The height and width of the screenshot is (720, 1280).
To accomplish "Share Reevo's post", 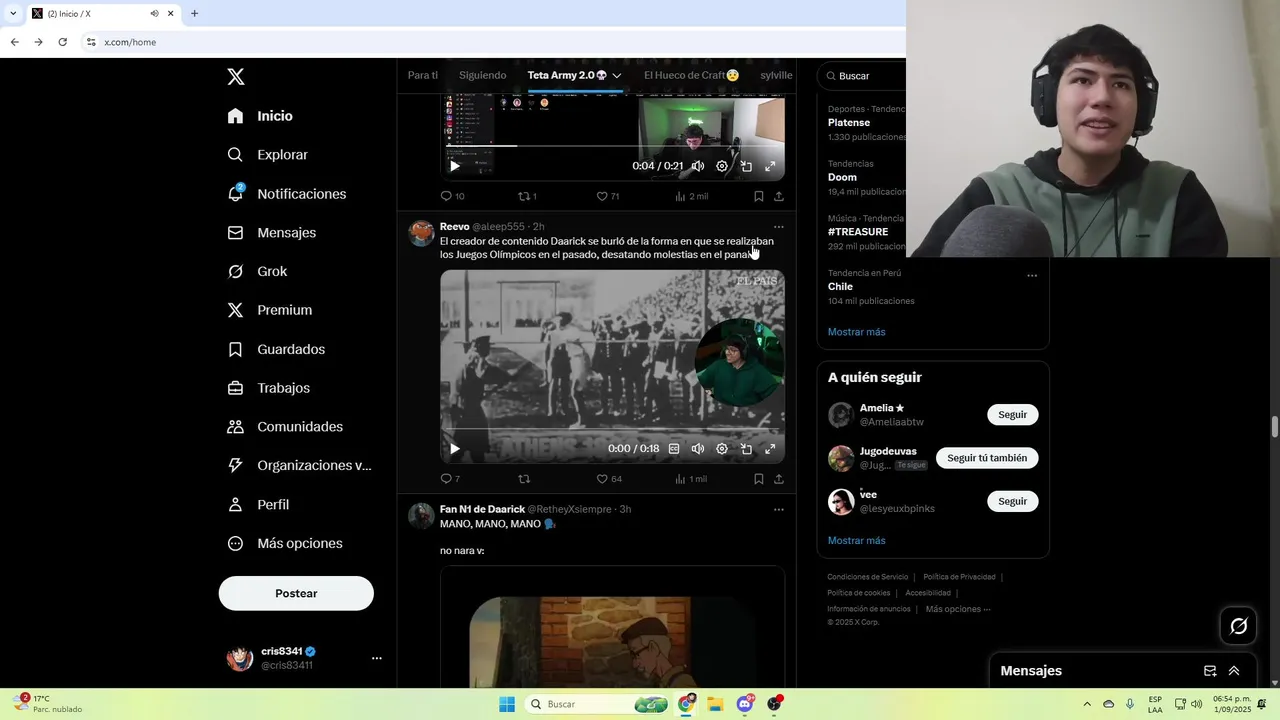I will [779, 479].
